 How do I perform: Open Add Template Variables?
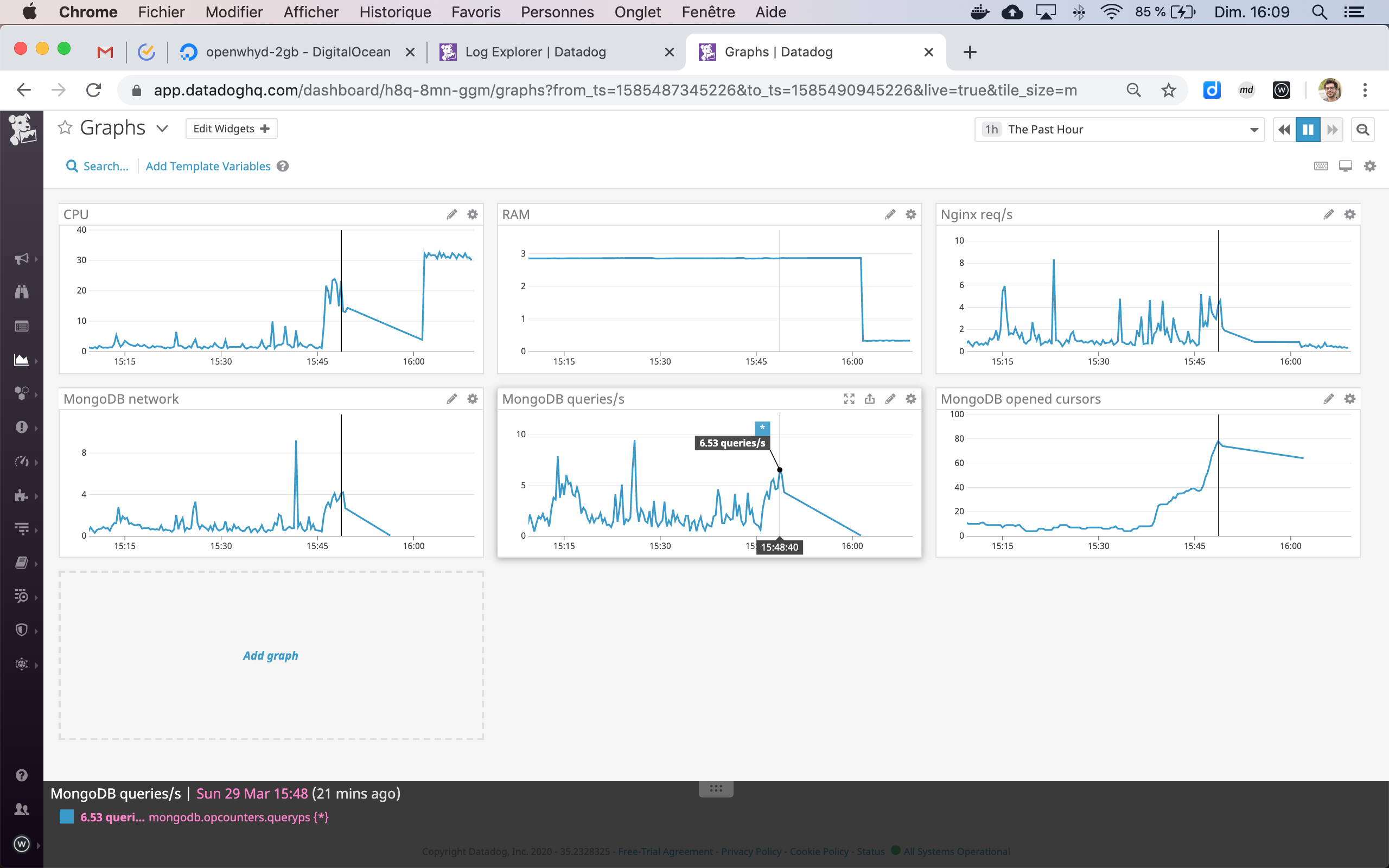[x=208, y=166]
